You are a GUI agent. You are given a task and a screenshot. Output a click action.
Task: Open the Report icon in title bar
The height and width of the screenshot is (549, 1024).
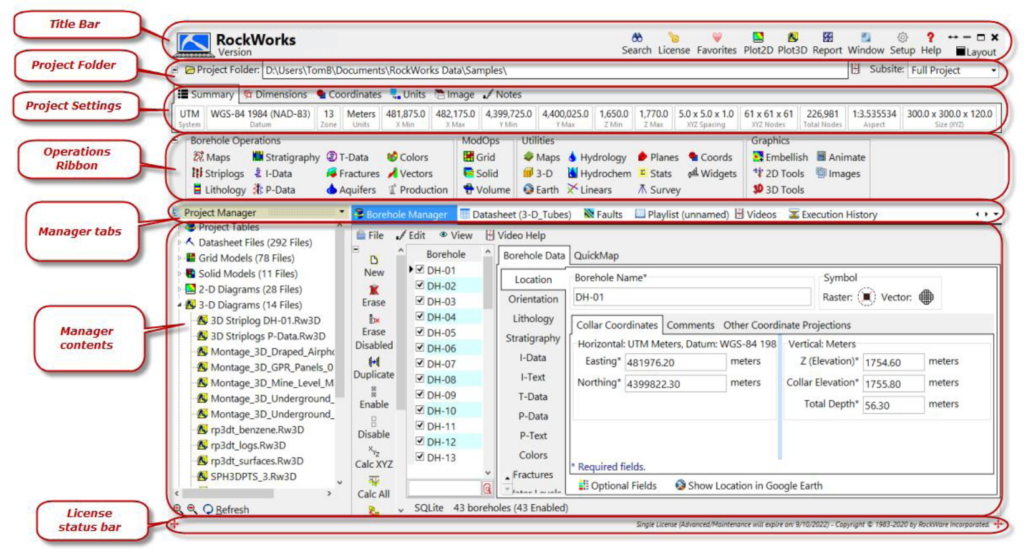[x=827, y=38]
